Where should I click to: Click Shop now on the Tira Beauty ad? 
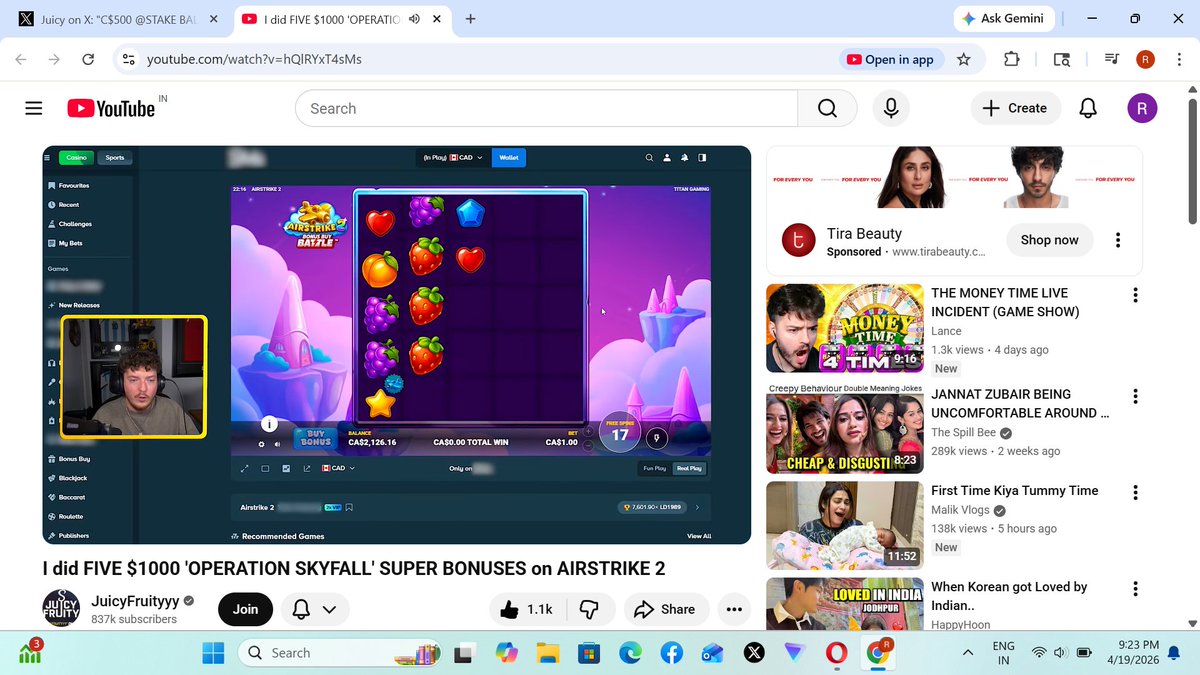1049,240
